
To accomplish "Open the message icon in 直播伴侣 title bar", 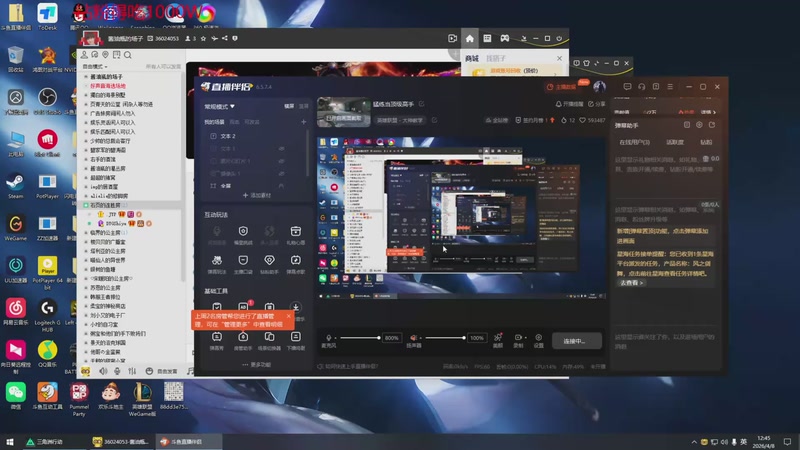I will click(627, 87).
